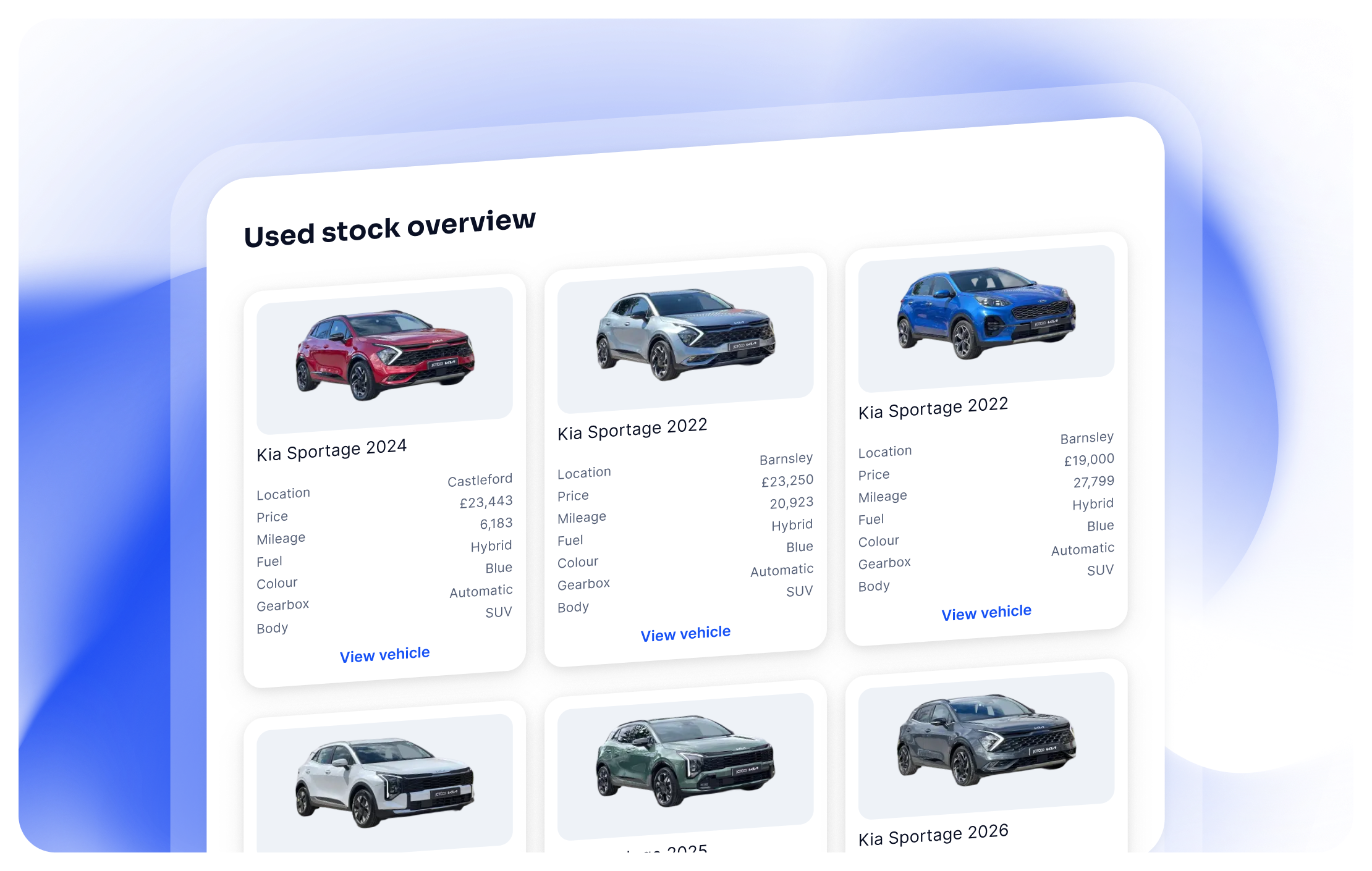The image size is (1372, 871).
Task: Open View vehicle for Kia Sportage 2024
Action: click(x=384, y=654)
